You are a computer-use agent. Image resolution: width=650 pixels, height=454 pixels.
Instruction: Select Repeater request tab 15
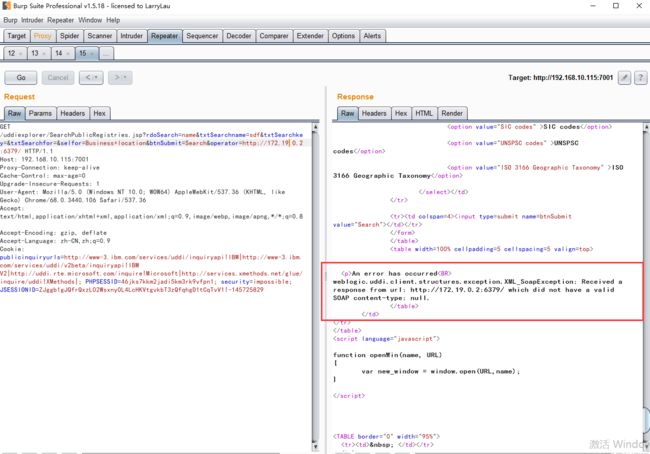[87, 53]
